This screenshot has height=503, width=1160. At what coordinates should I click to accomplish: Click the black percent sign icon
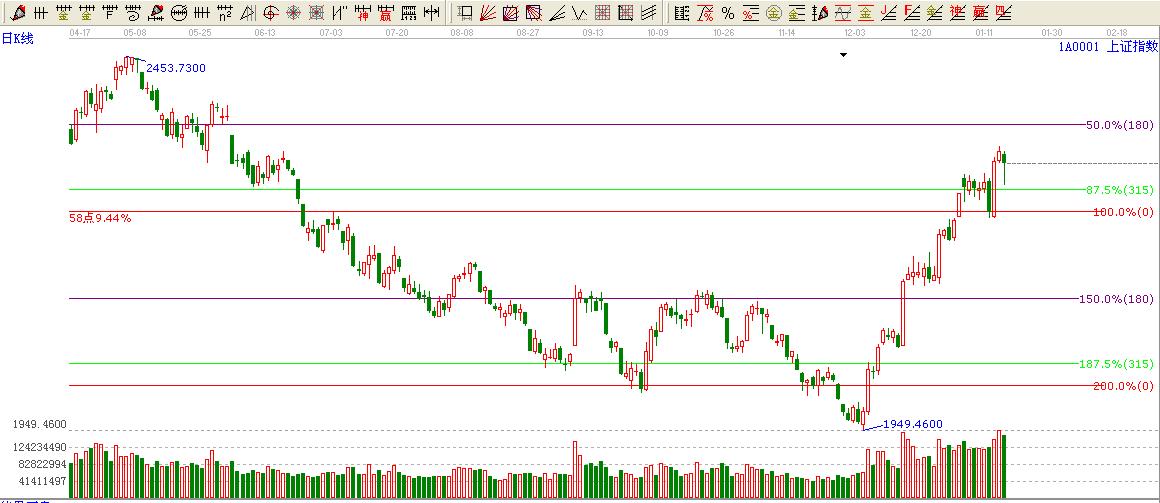click(727, 13)
